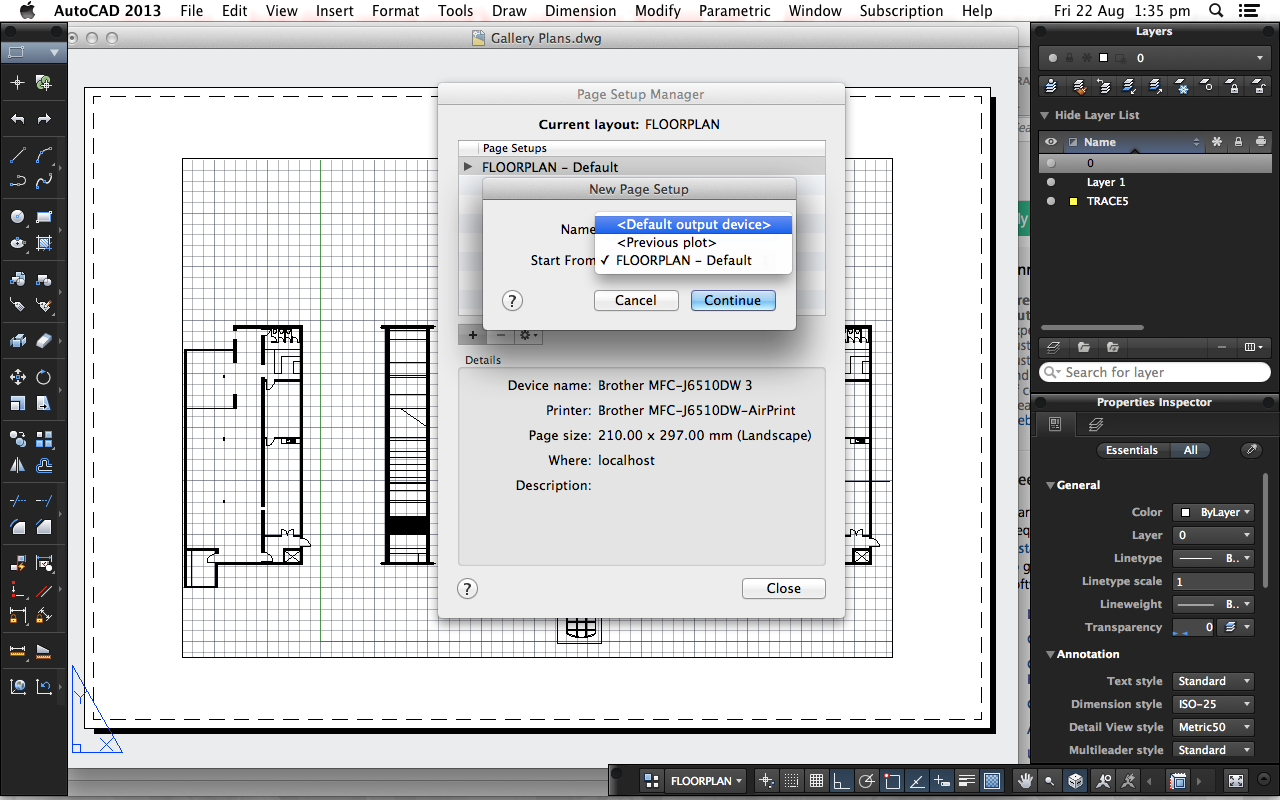Select the Move tool
The width and height of the screenshot is (1280, 800).
(x=17, y=377)
